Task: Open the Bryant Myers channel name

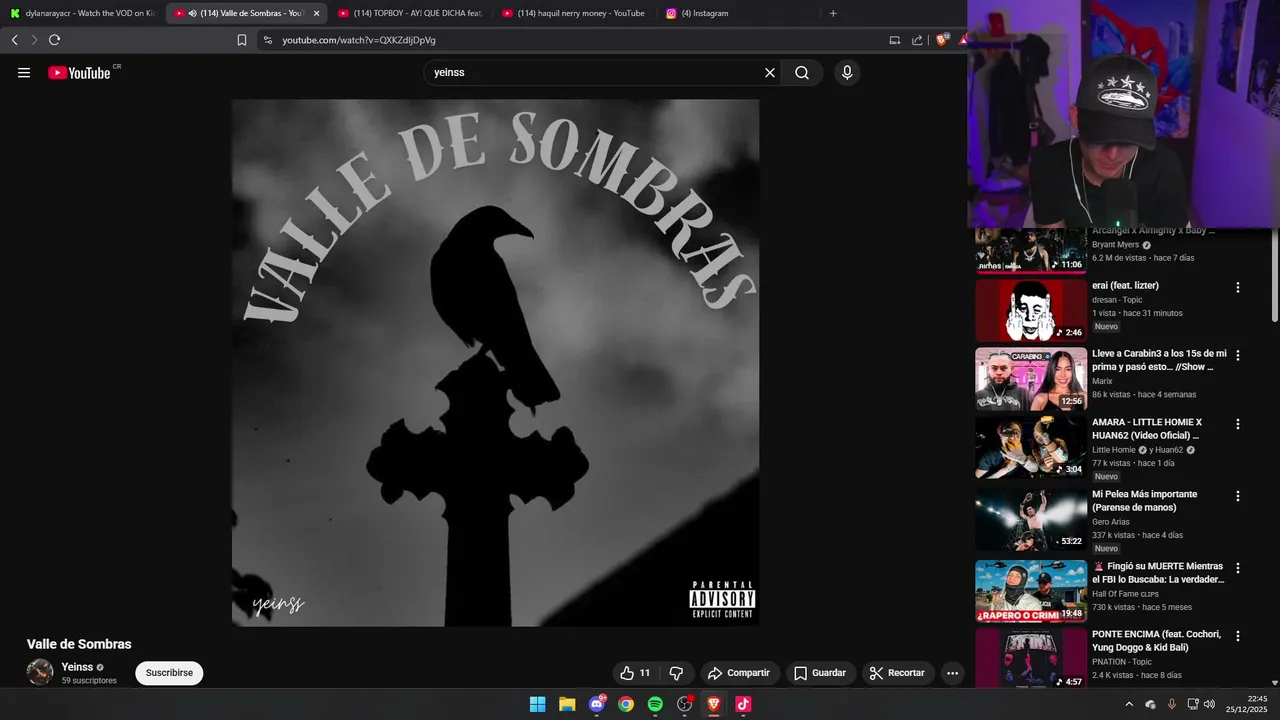Action: pyautogui.click(x=1116, y=244)
